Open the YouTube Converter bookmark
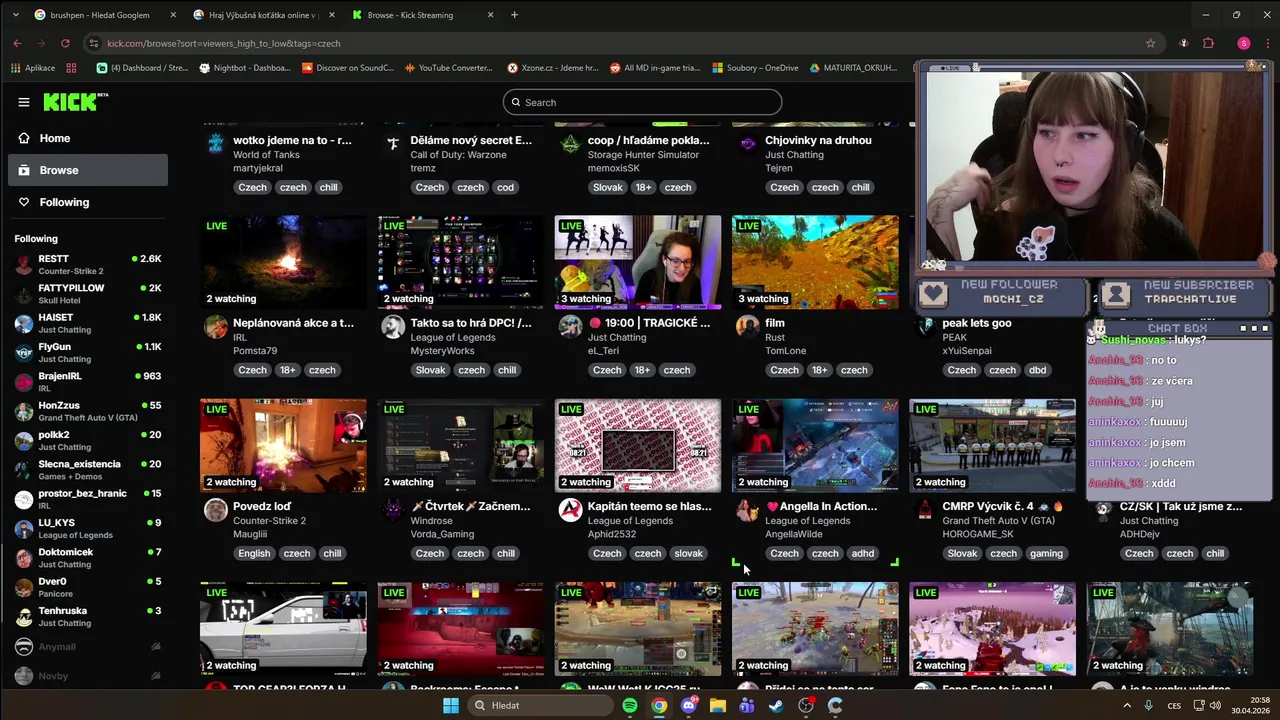1280x720 pixels. 448,68
